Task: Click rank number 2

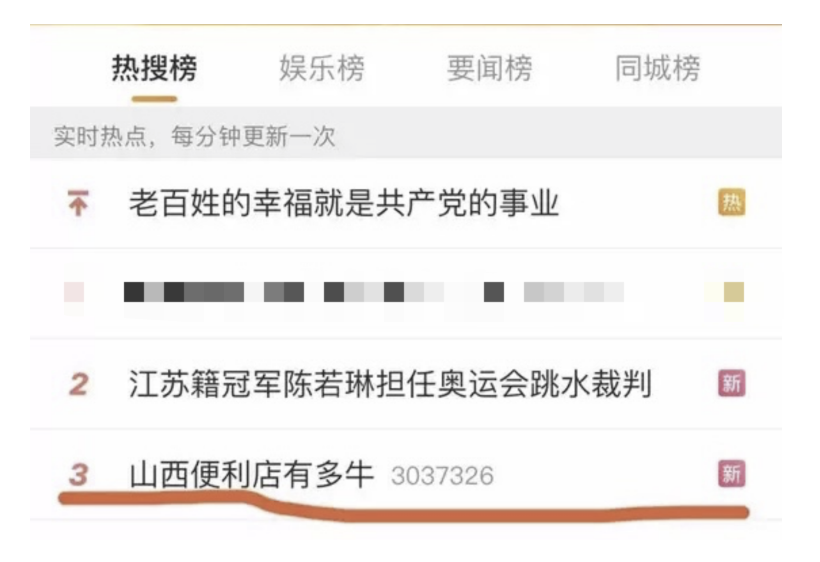Action: coord(78,384)
